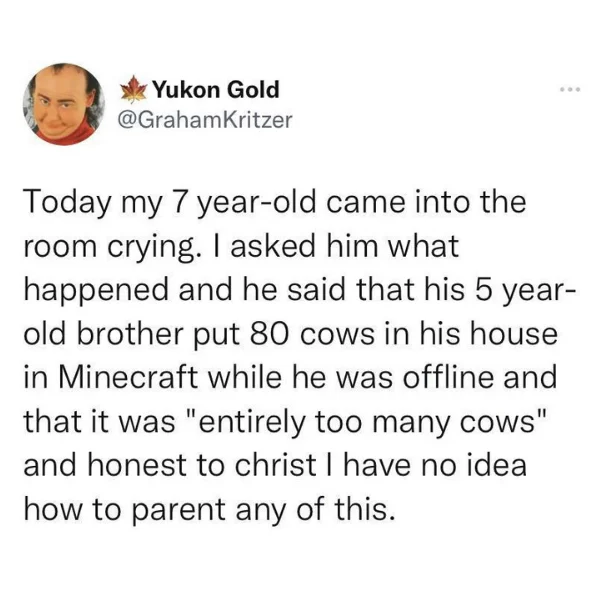Click the maple leaf emoji beside the name
Screen dimensions: 600x600
tap(134, 90)
